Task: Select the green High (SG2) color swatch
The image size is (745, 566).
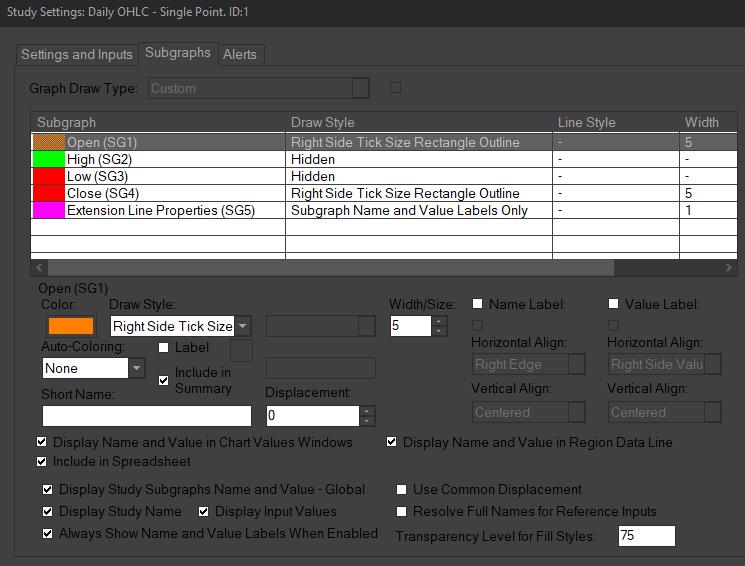Action: click(x=48, y=159)
